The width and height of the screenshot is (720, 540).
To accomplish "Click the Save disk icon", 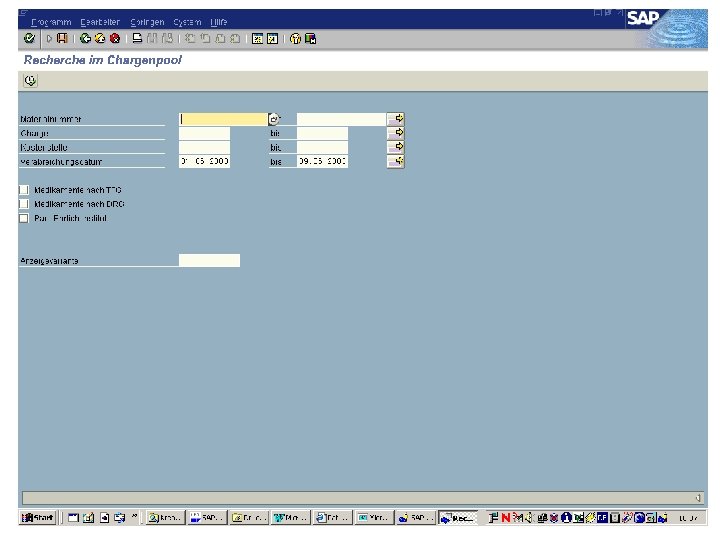I will 62,39.
